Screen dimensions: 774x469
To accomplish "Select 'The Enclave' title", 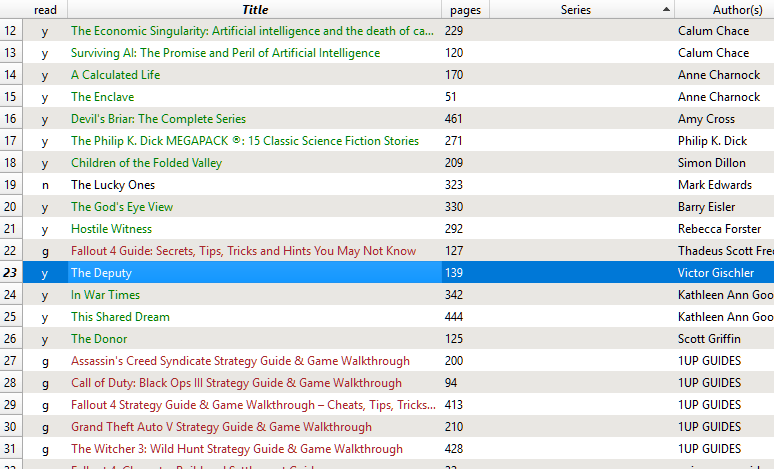I will (x=102, y=97).
